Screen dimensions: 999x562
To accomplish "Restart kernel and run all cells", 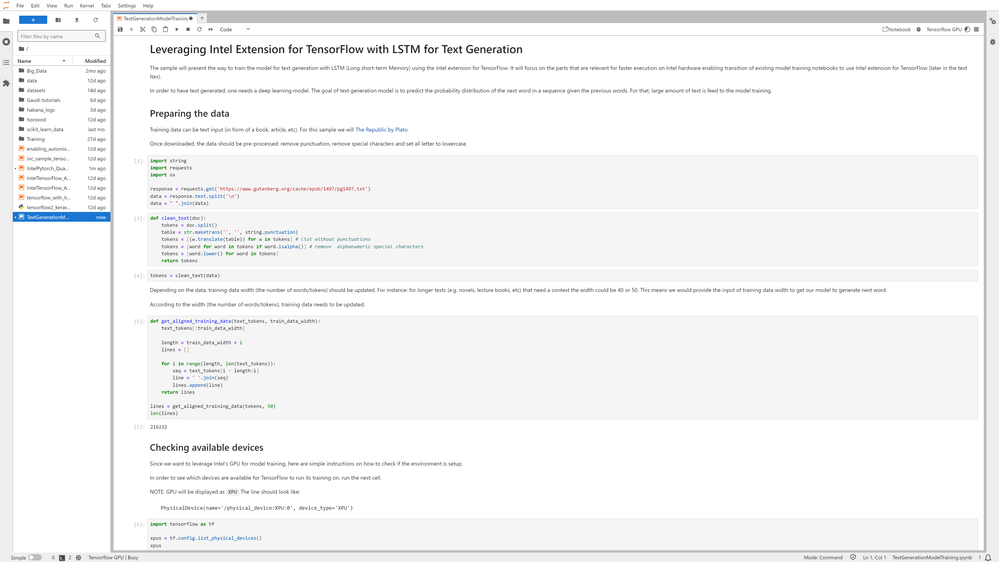I will coord(210,29).
